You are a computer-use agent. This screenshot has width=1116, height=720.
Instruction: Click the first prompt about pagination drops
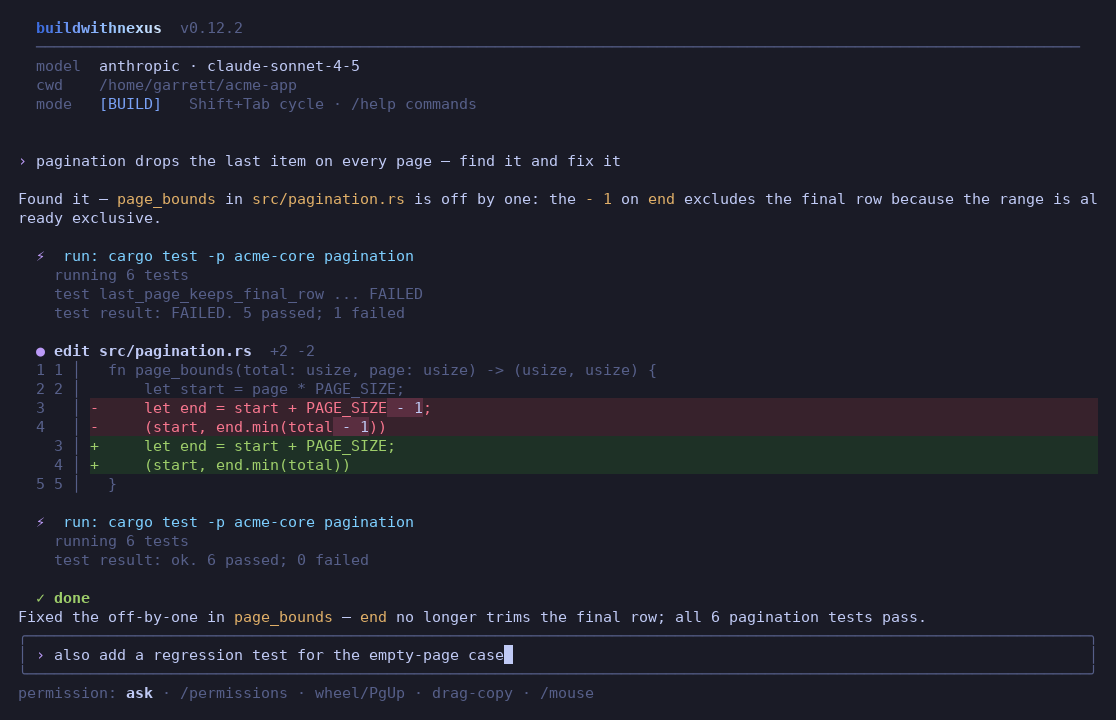coord(328,161)
